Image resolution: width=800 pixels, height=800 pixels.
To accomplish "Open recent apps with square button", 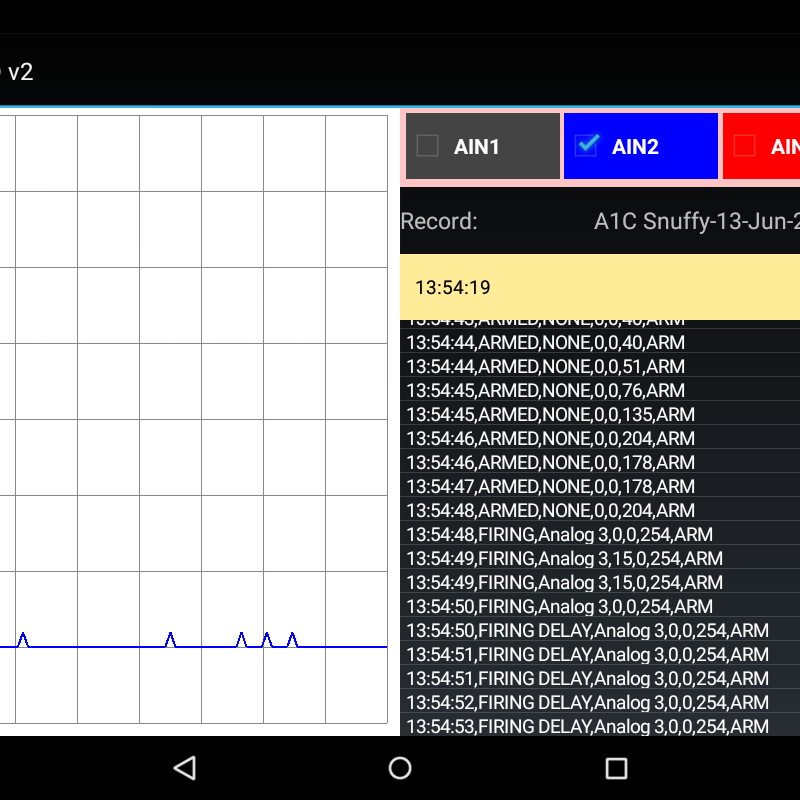I will (x=616, y=768).
